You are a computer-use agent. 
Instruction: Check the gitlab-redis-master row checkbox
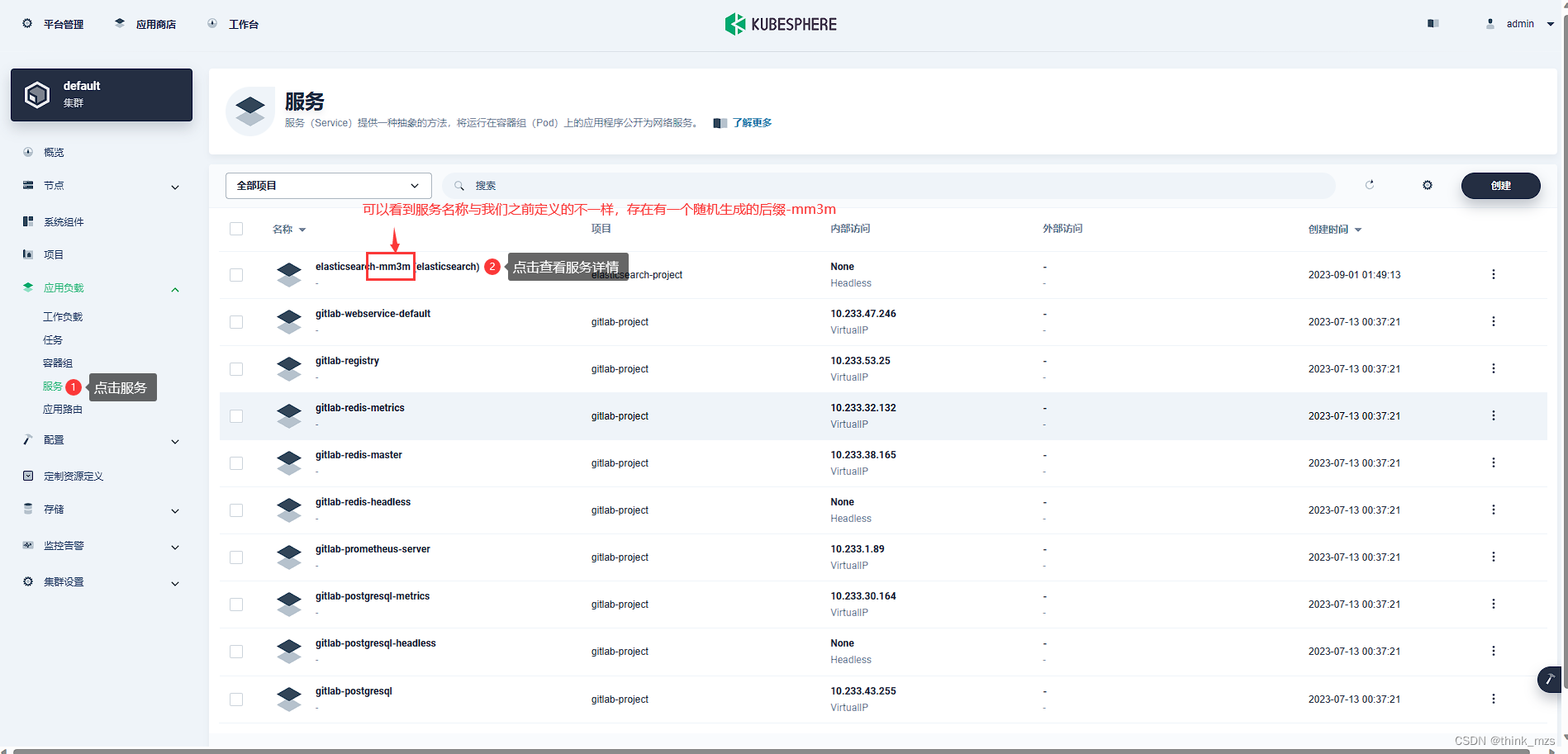click(236, 462)
